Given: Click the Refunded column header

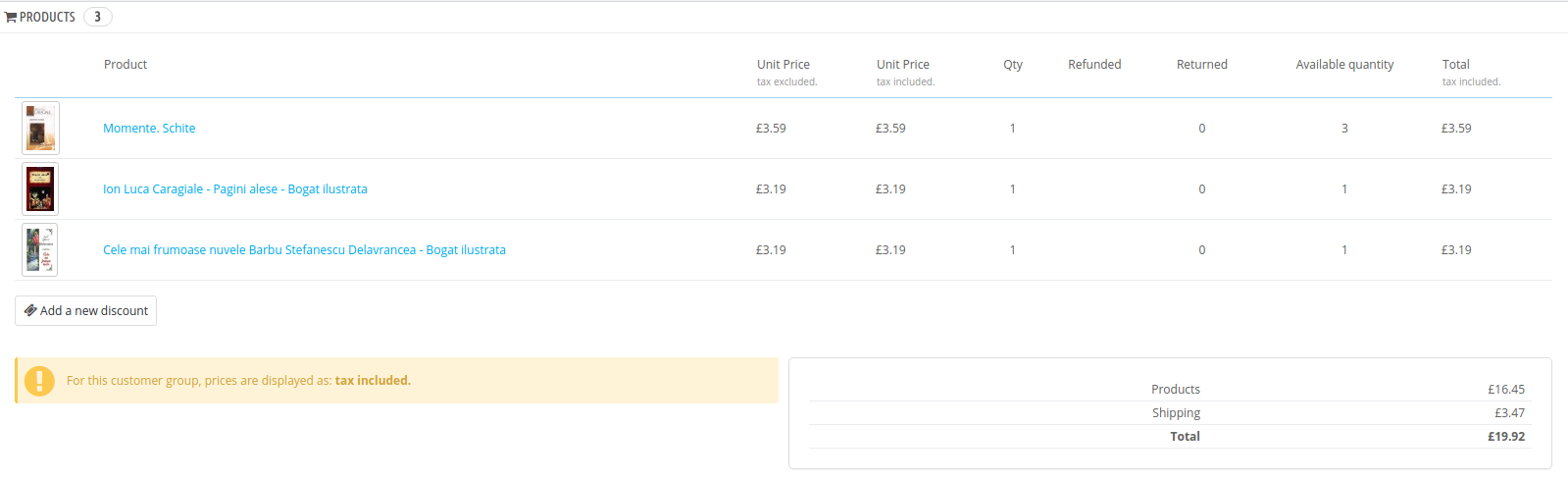Looking at the screenshot, I should (x=1094, y=65).
